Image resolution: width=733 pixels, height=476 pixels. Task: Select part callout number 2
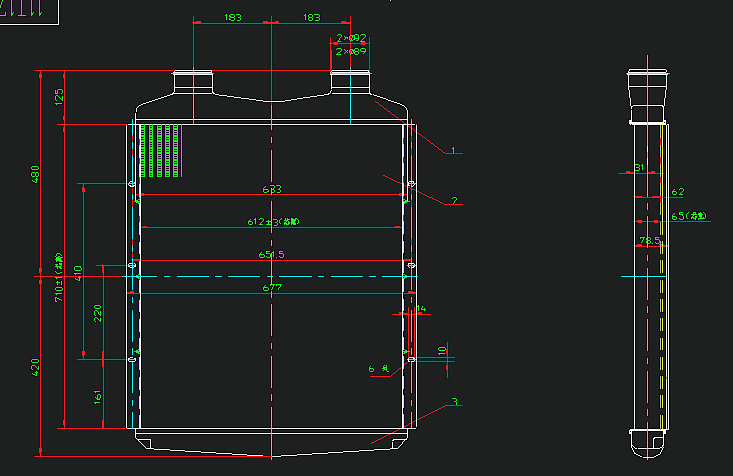pos(454,201)
